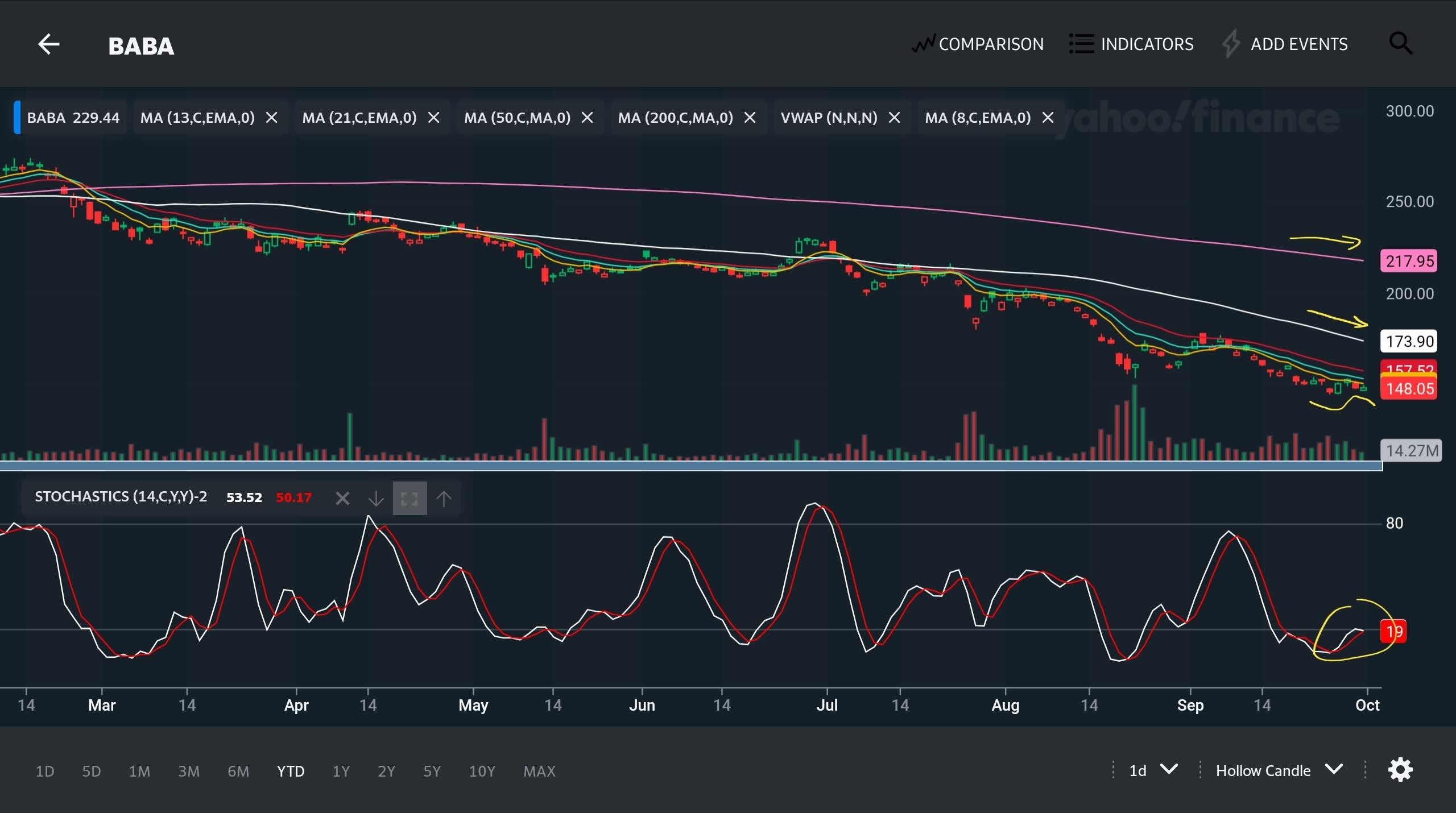The width and height of the screenshot is (1456, 813).
Task: Click the MA (50,C,MA,0) indicator label
Action: 517,118
